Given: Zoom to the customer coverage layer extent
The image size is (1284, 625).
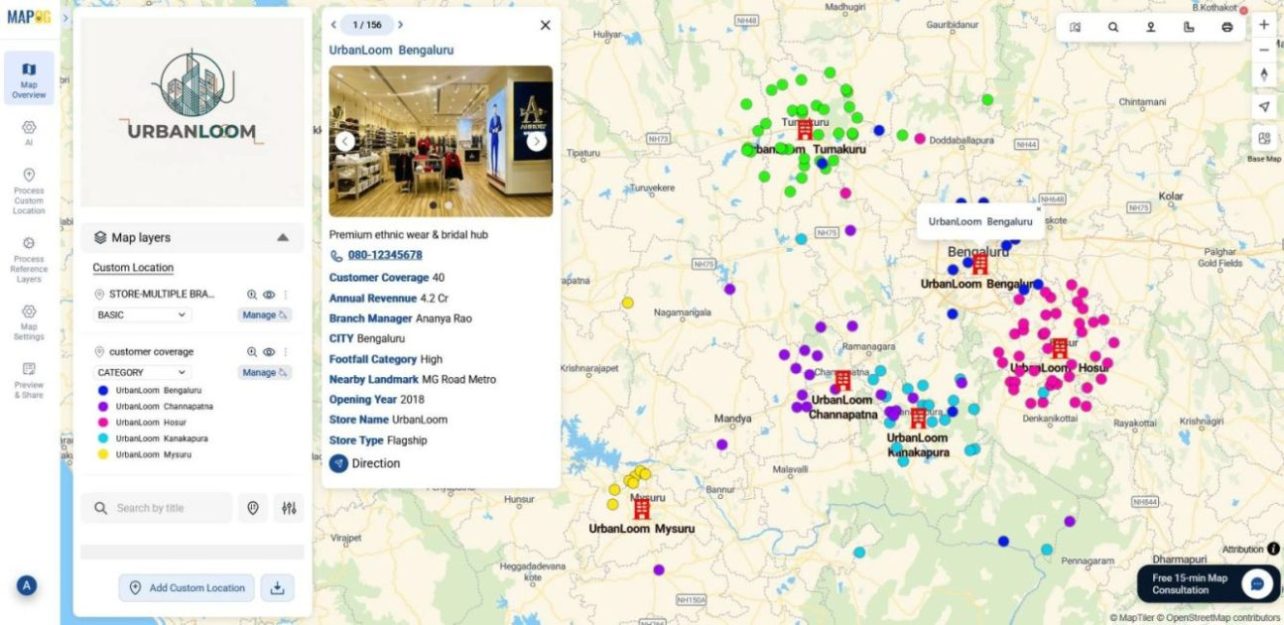Looking at the screenshot, I should (x=252, y=352).
